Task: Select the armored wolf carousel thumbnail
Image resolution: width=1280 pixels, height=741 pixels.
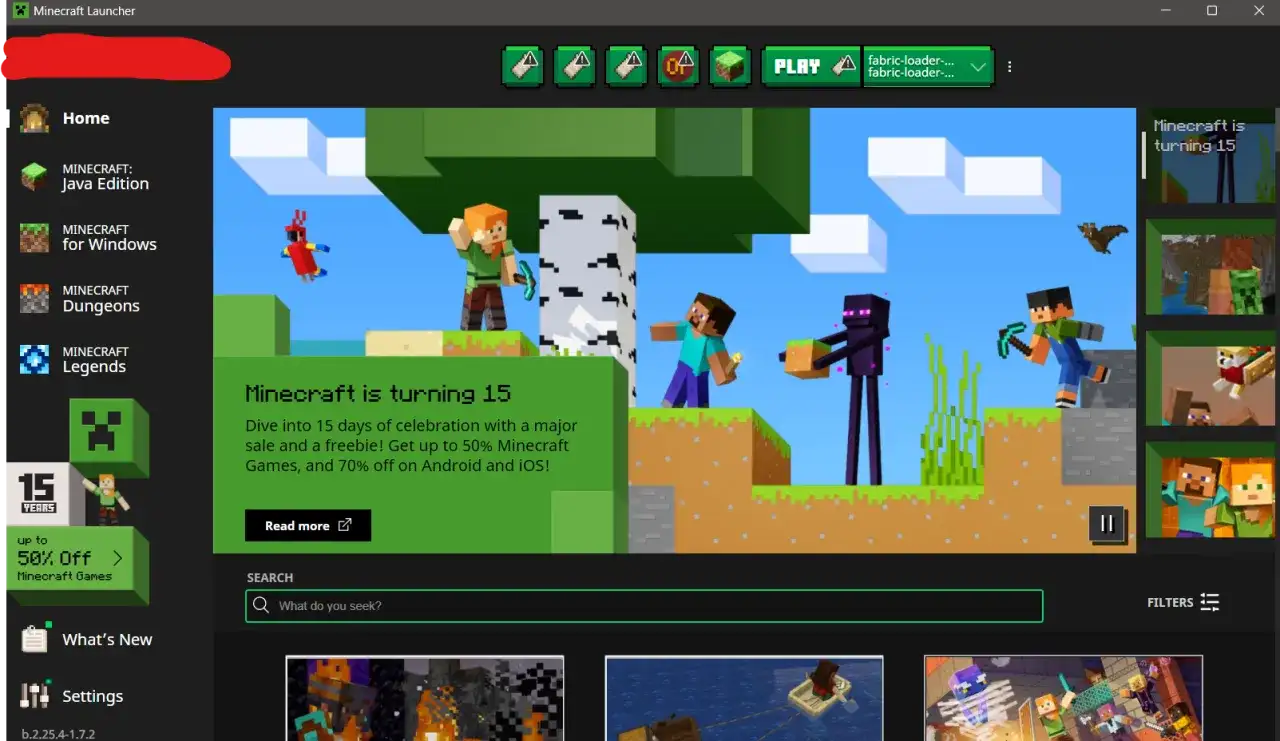Action: [x=1210, y=378]
